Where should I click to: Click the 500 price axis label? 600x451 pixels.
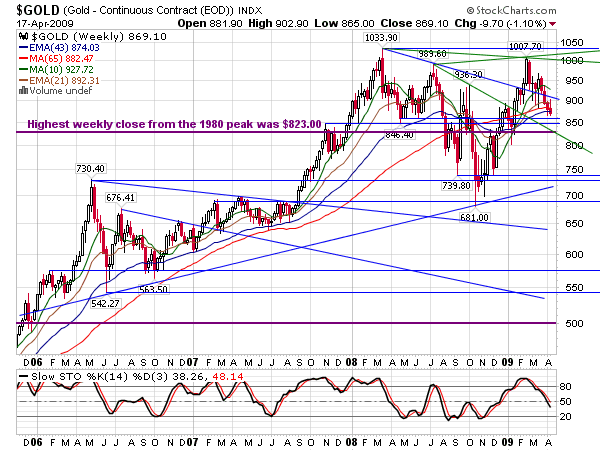tap(574, 324)
